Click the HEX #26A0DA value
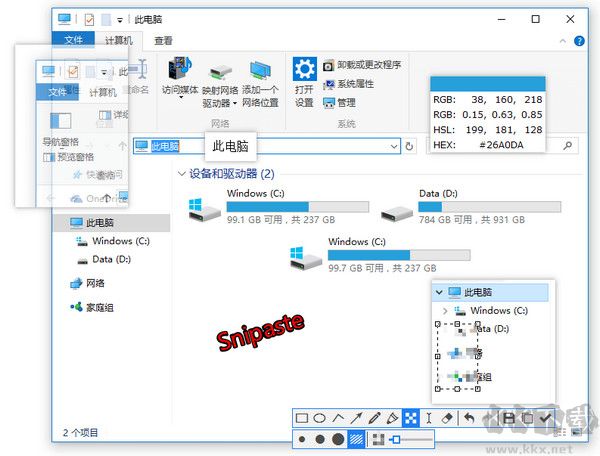This screenshot has height=456, width=600. point(501,145)
